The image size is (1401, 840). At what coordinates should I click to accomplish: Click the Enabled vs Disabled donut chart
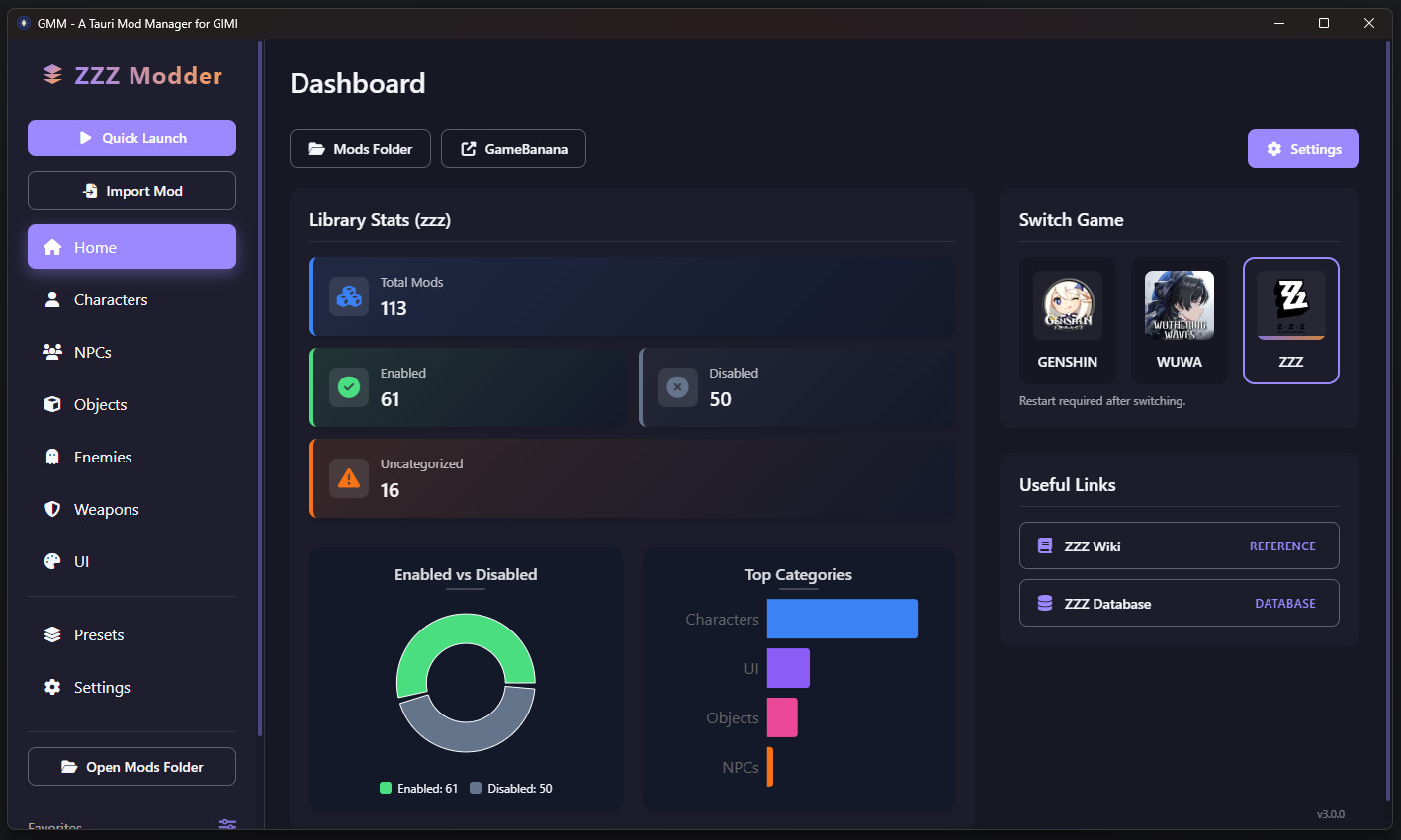tap(466, 682)
